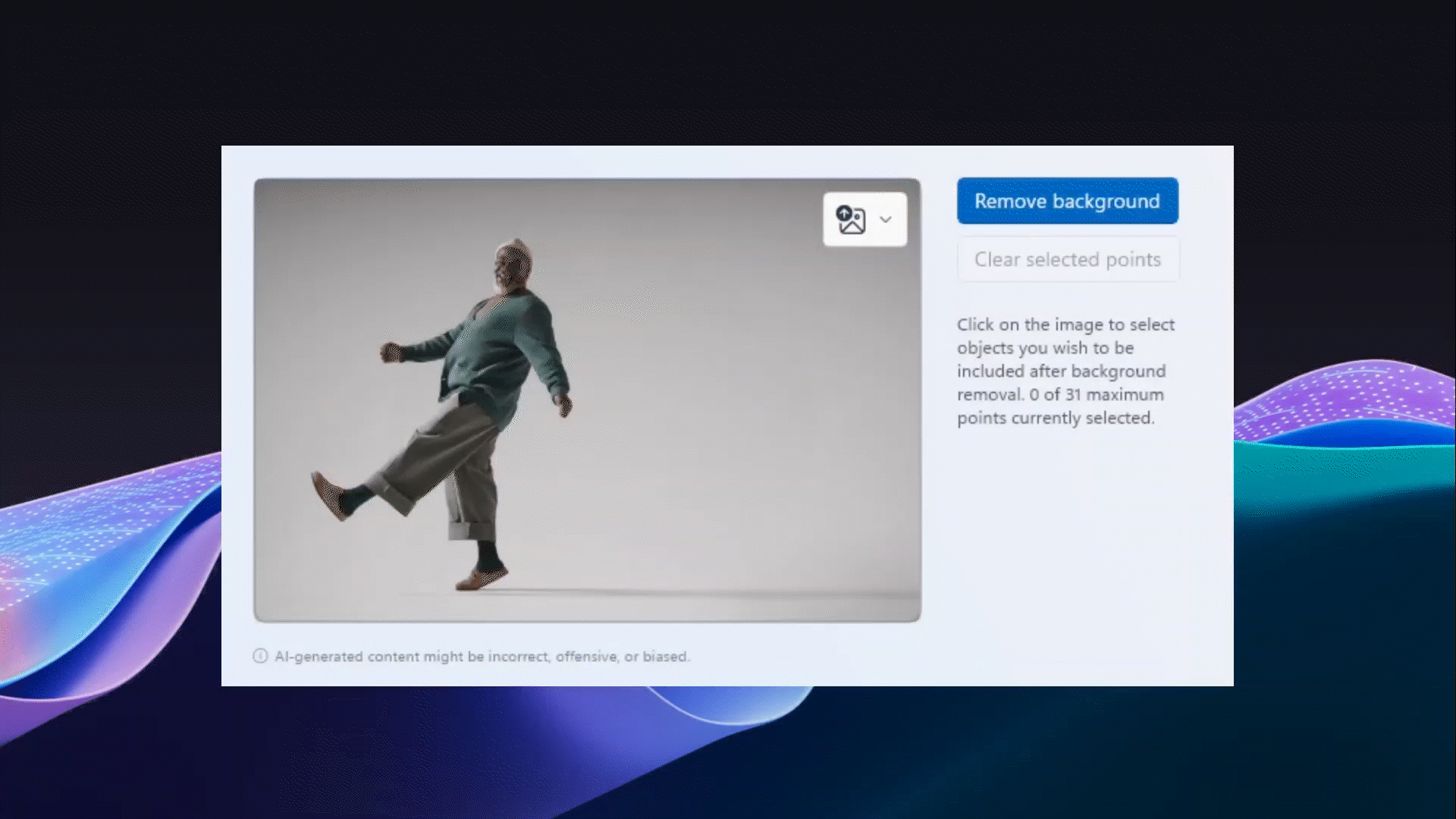This screenshot has width=1456, height=819.
Task: Click the info icon beside the AI disclaimer
Action: click(x=262, y=657)
